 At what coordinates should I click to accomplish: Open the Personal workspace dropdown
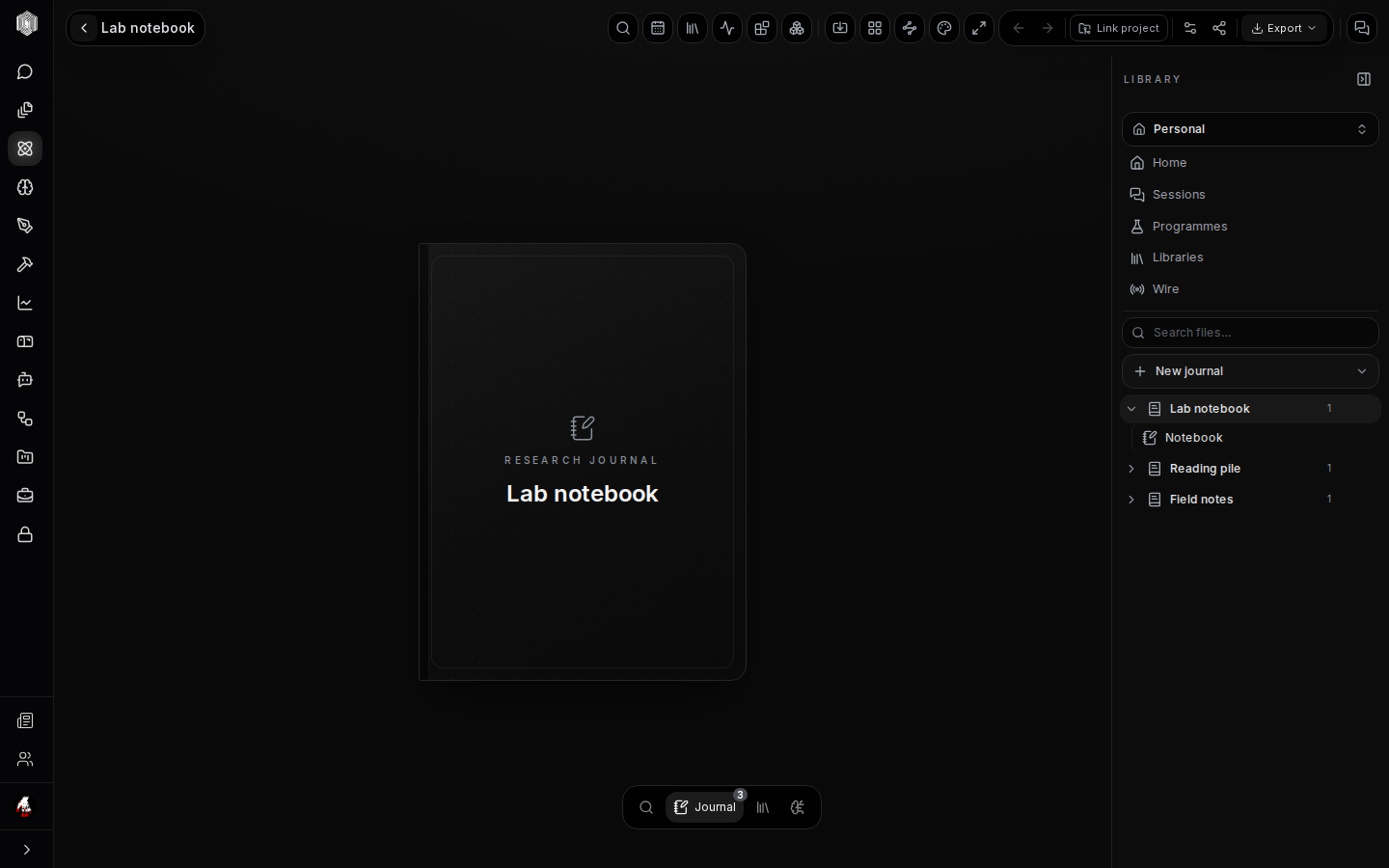coord(1250,129)
